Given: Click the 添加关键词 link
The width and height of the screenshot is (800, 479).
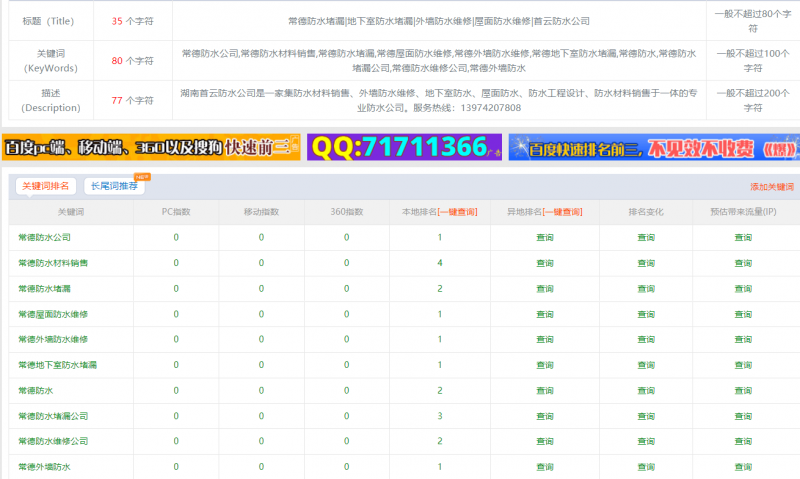Looking at the screenshot, I should 771,187.
